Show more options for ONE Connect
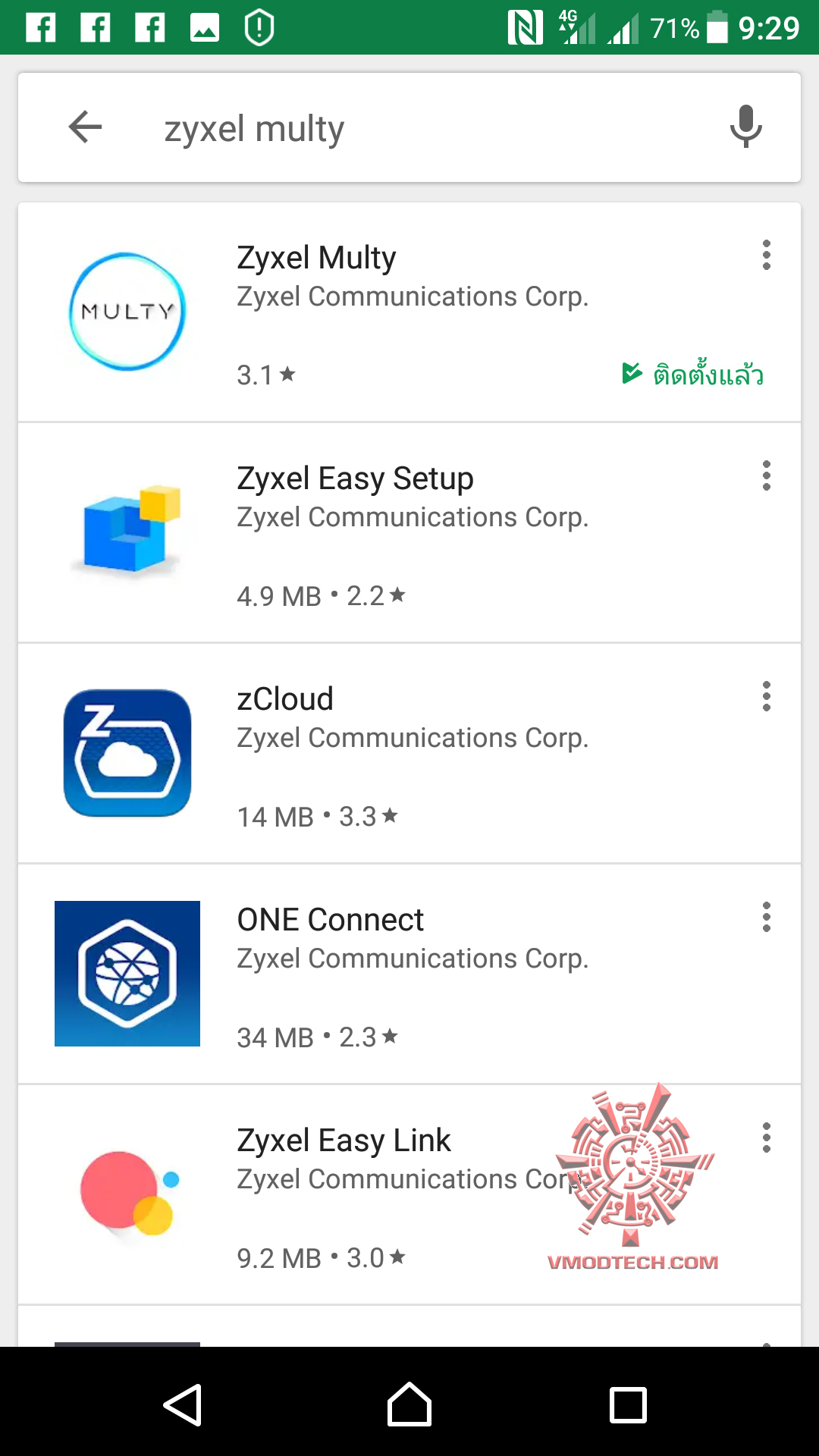Screen dimensions: 819x1456 pyautogui.click(x=767, y=918)
